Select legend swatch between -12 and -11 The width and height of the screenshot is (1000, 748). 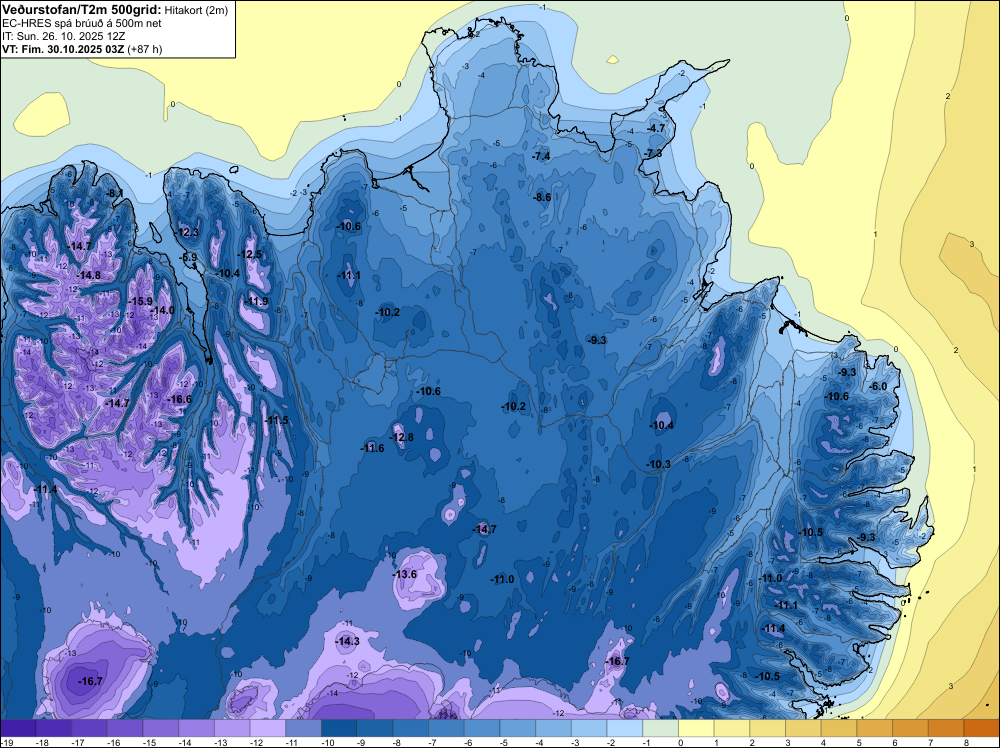(x=268, y=728)
